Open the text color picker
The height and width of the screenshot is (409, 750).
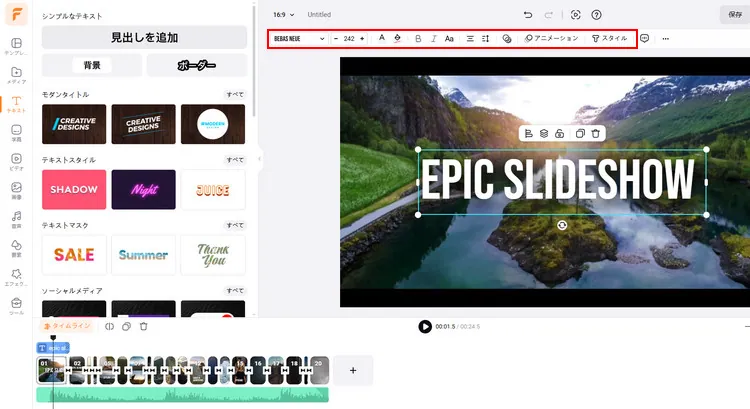tap(382, 38)
